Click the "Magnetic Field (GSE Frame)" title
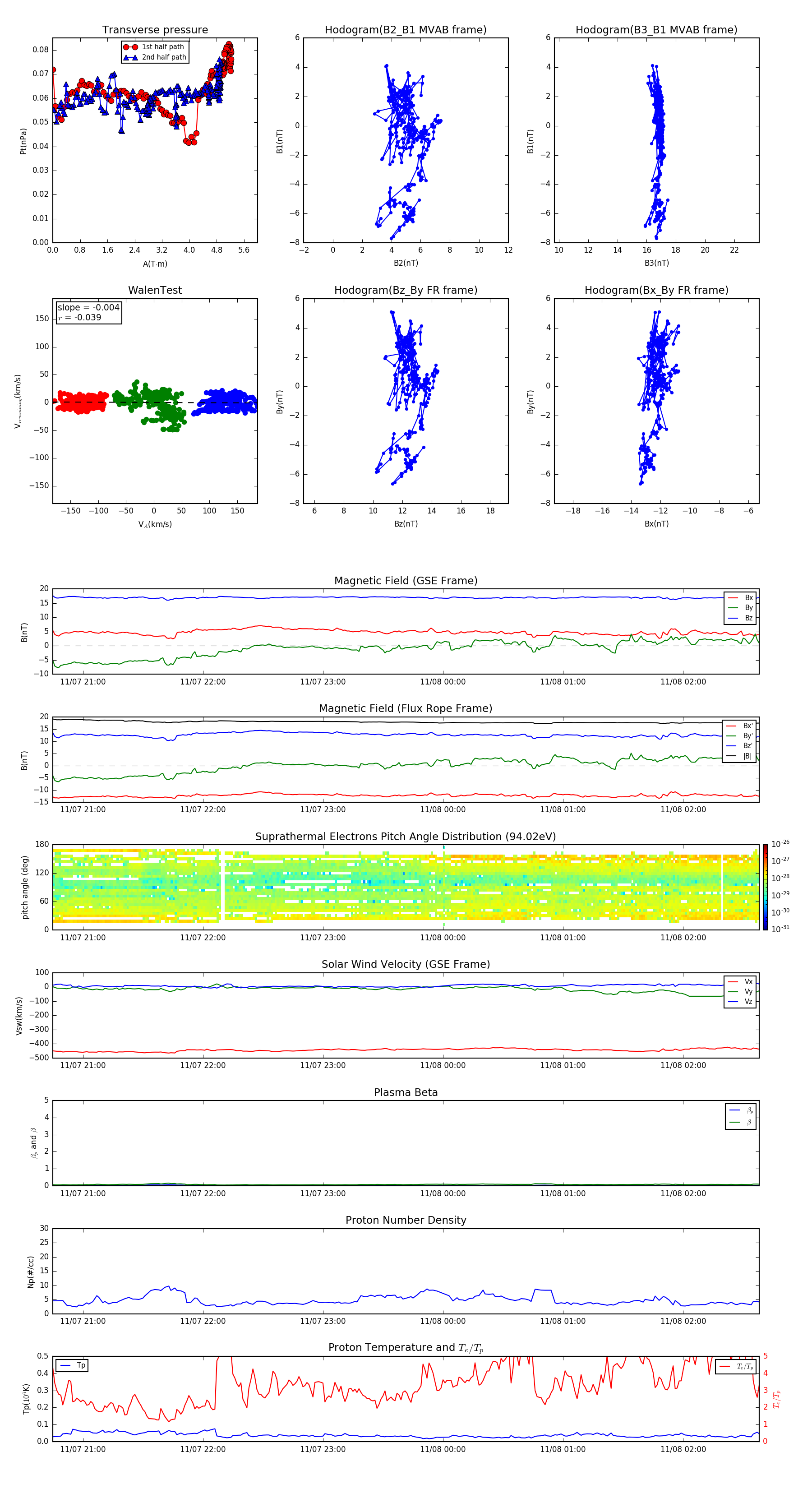The image size is (812, 1489). coord(406,581)
